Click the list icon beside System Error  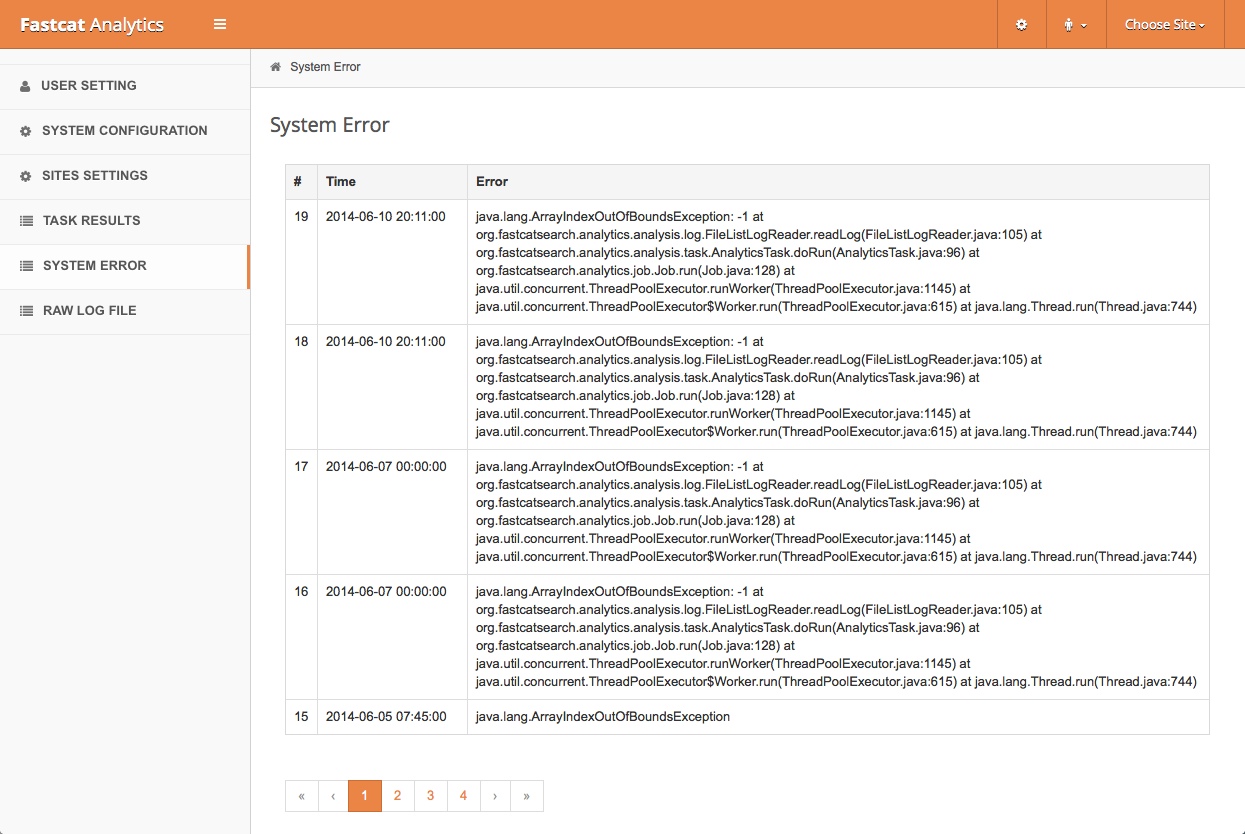click(26, 266)
